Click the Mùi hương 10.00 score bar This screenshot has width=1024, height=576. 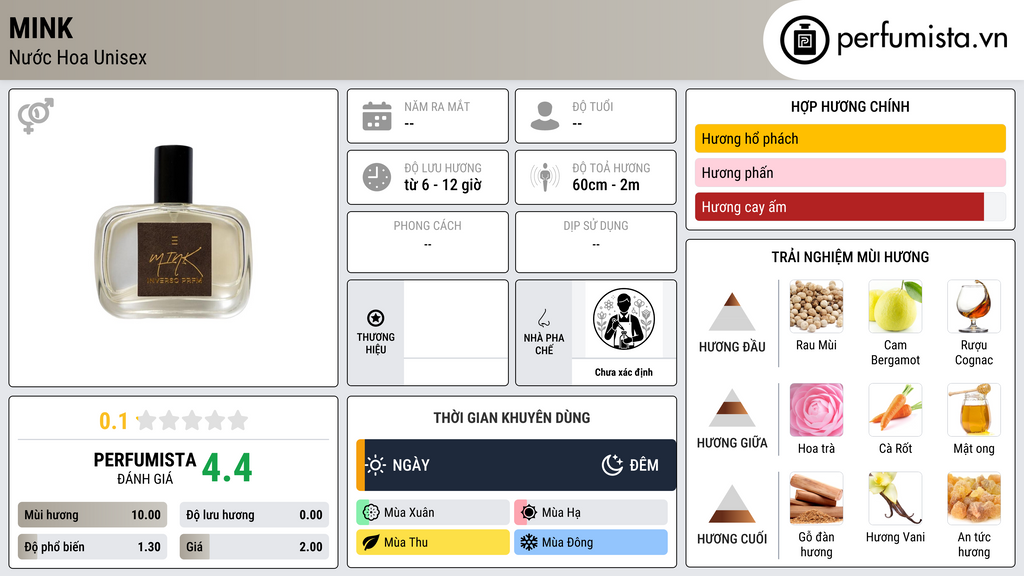[x=92, y=515]
